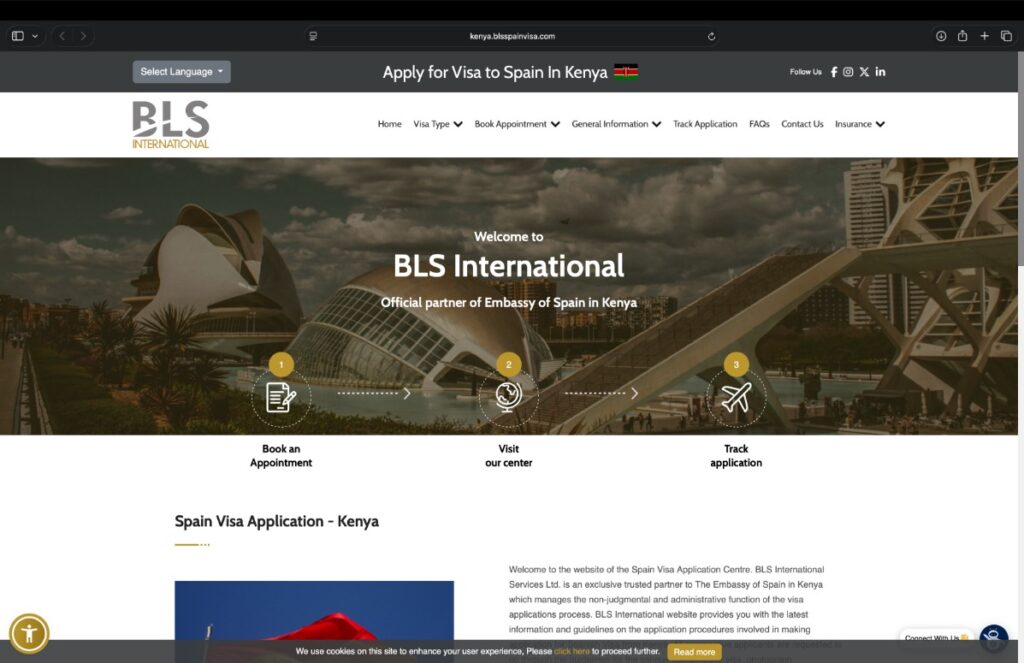The height and width of the screenshot is (663, 1024).
Task: Go to the Home menu item
Action: pos(389,124)
